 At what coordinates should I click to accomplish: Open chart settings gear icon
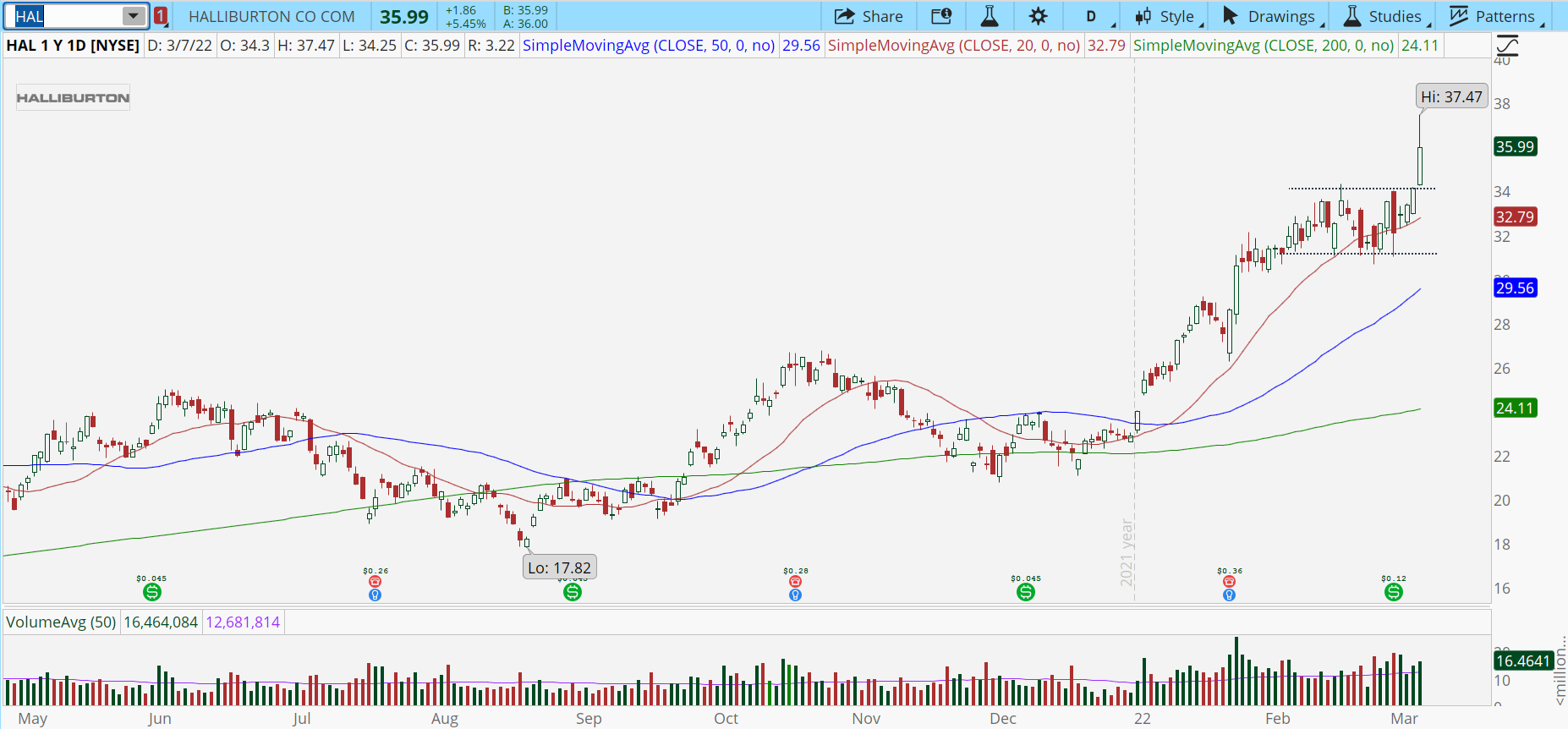tap(1038, 16)
